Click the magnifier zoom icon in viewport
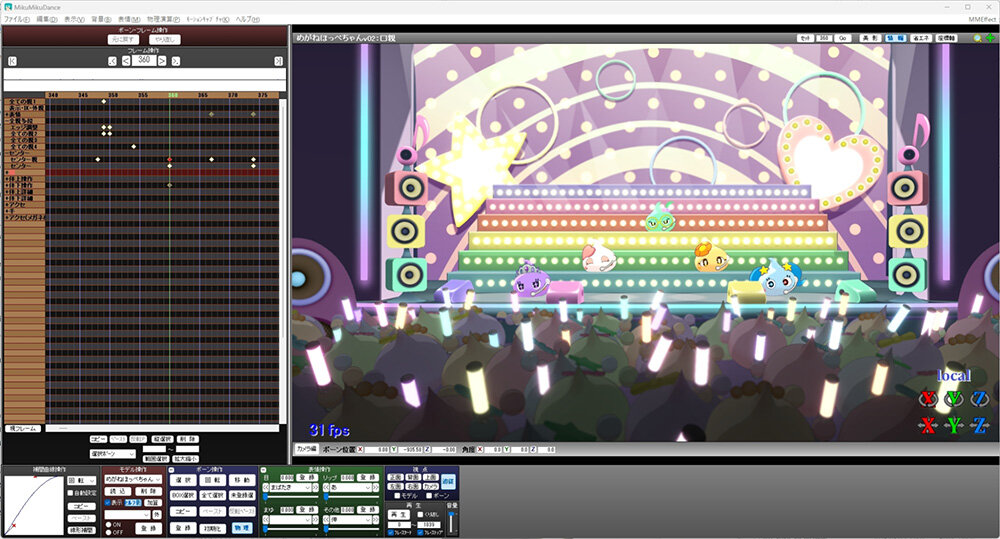The image size is (1000, 539). point(977,38)
